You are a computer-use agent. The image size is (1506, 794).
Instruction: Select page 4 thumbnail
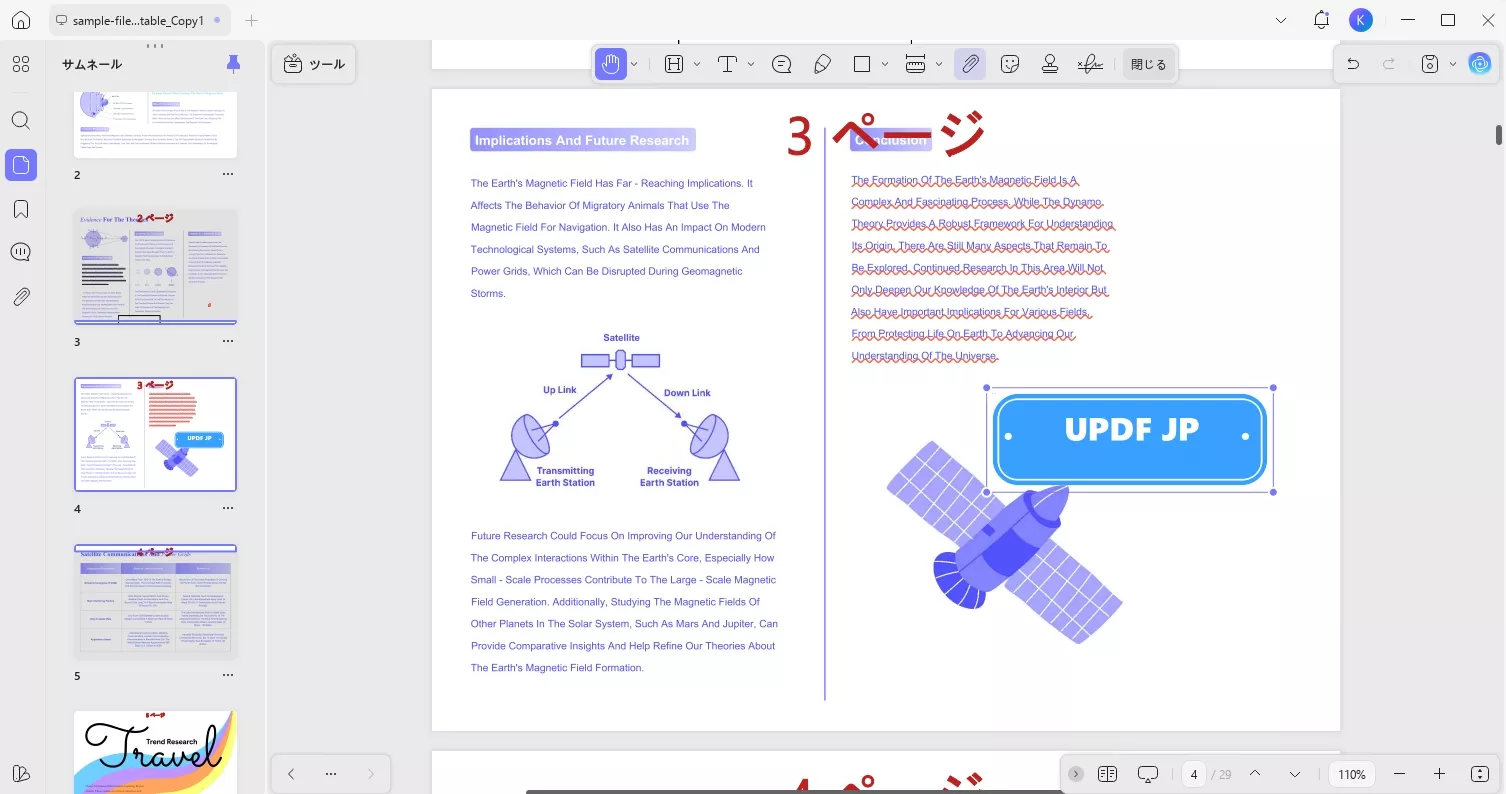click(156, 434)
